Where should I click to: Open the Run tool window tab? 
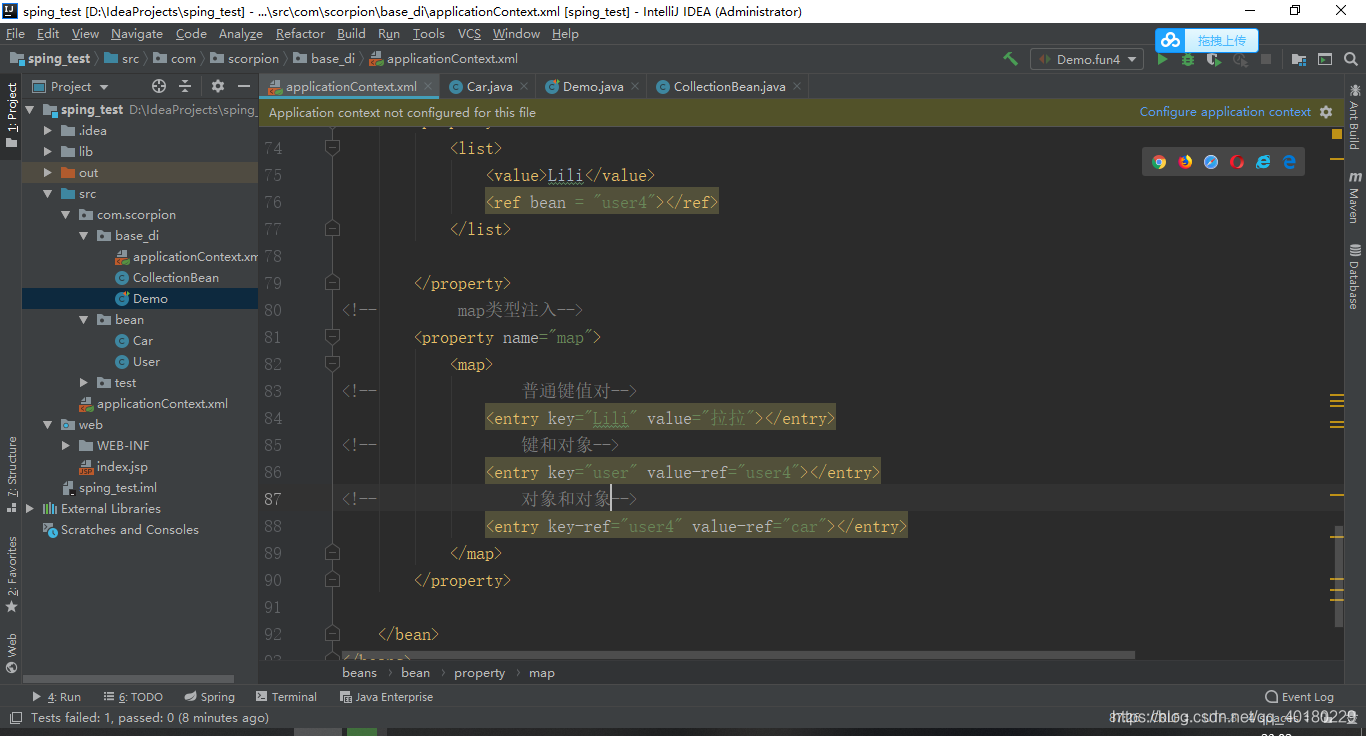point(57,697)
